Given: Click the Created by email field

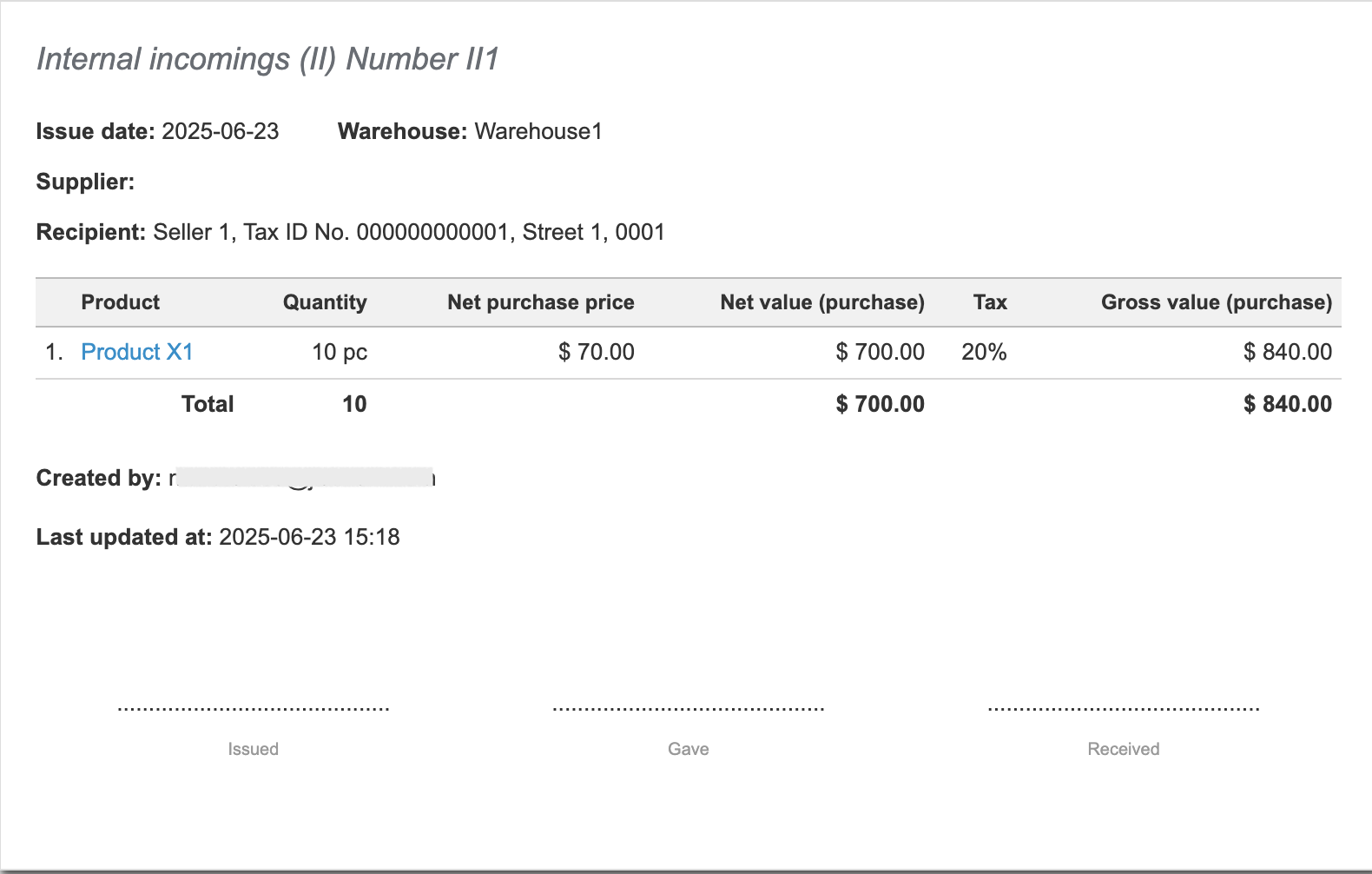Looking at the screenshot, I should 301,478.
